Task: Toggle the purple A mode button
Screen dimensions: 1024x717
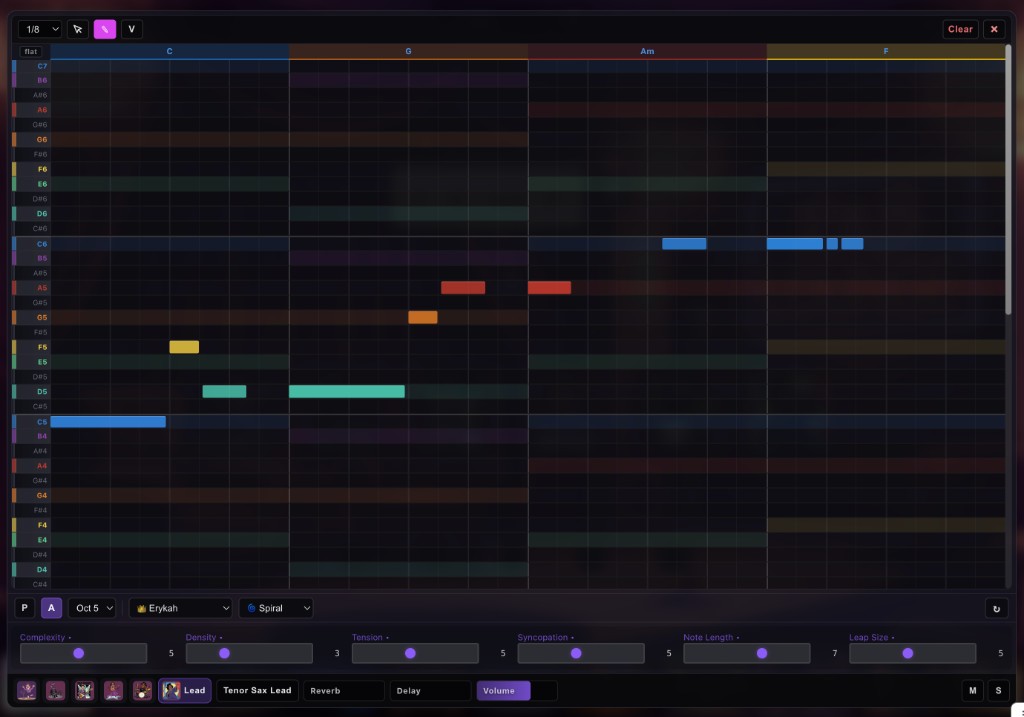Action: pyautogui.click(x=52, y=608)
